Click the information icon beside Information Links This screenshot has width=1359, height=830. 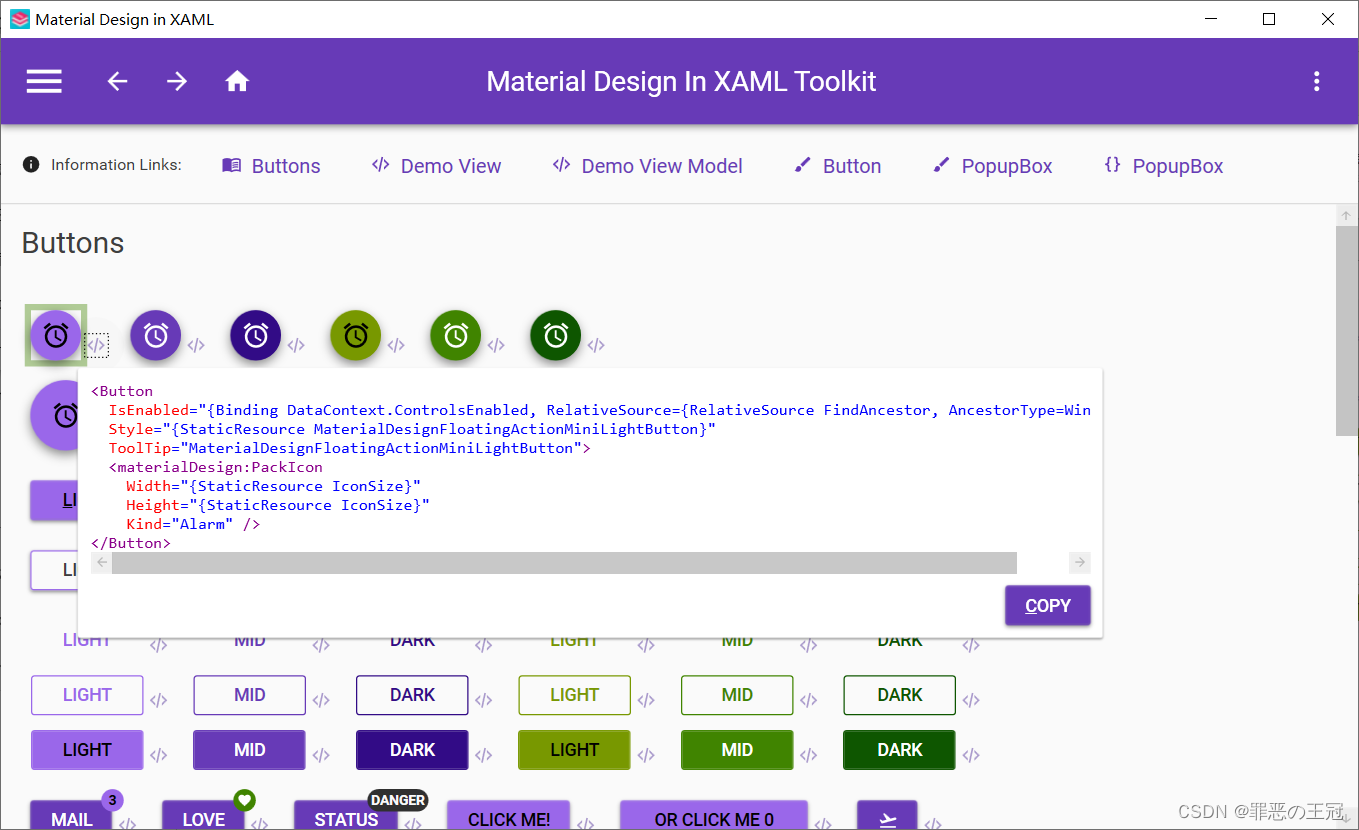click(31, 165)
